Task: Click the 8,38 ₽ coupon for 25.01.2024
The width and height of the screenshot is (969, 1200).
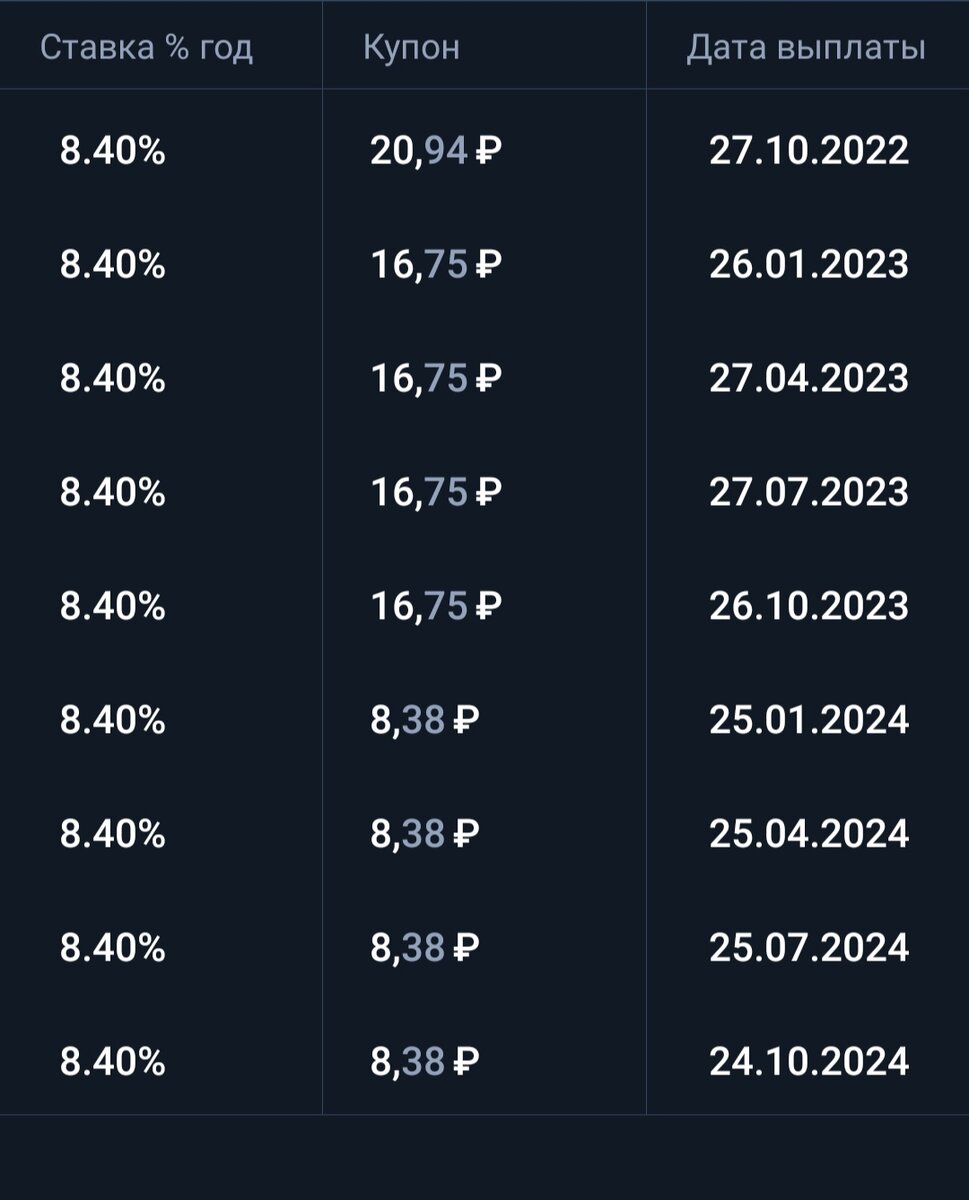Action: click(425, 720)
